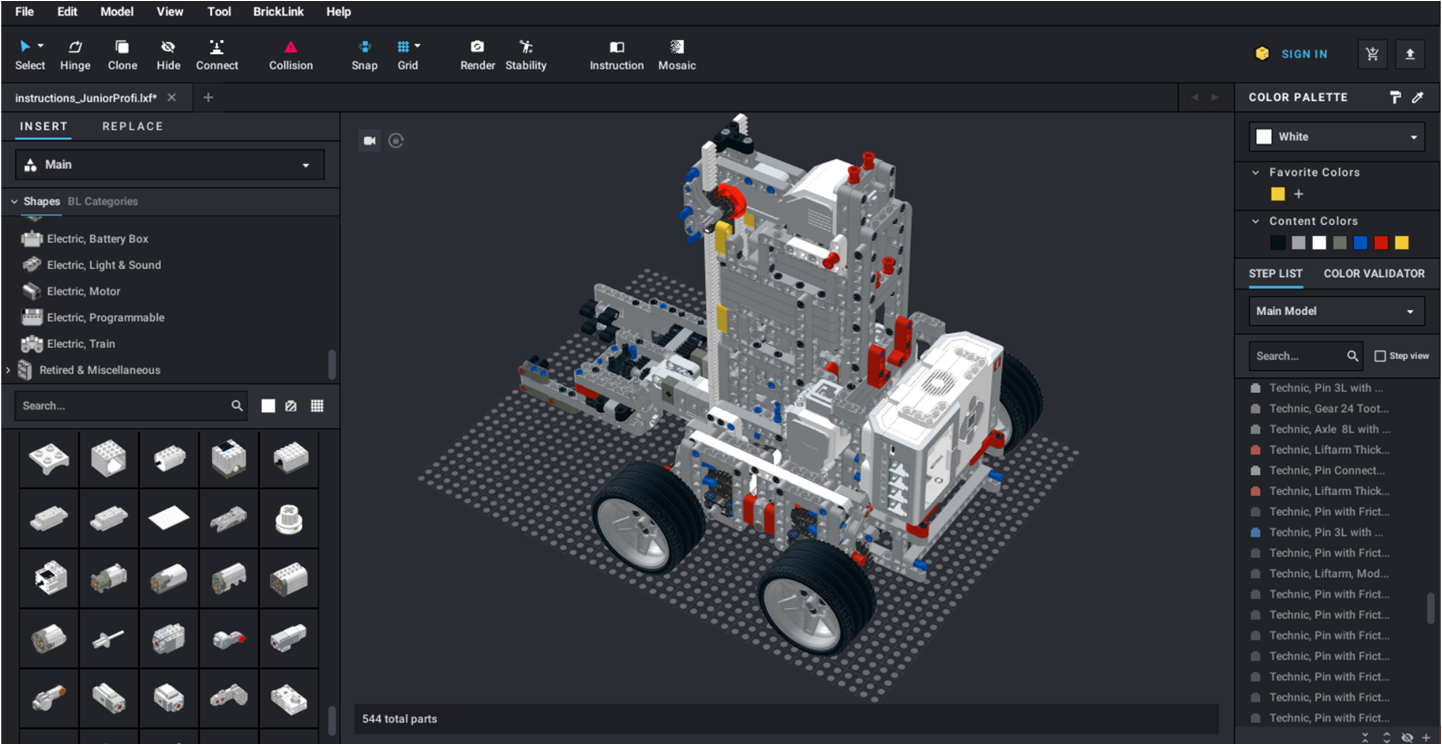Pick the Select tool arrow icon
The image size is (1442, 745).
(25, 46)
